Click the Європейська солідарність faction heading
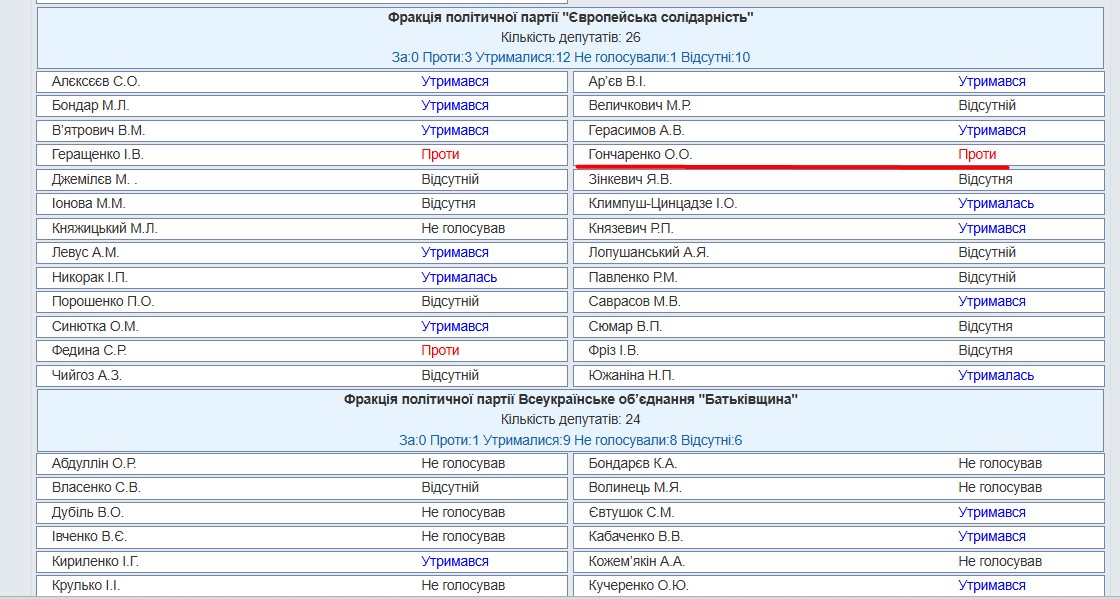Viewport: 1120px width, 599px height. pyautogui.click(x=571, y=17)
